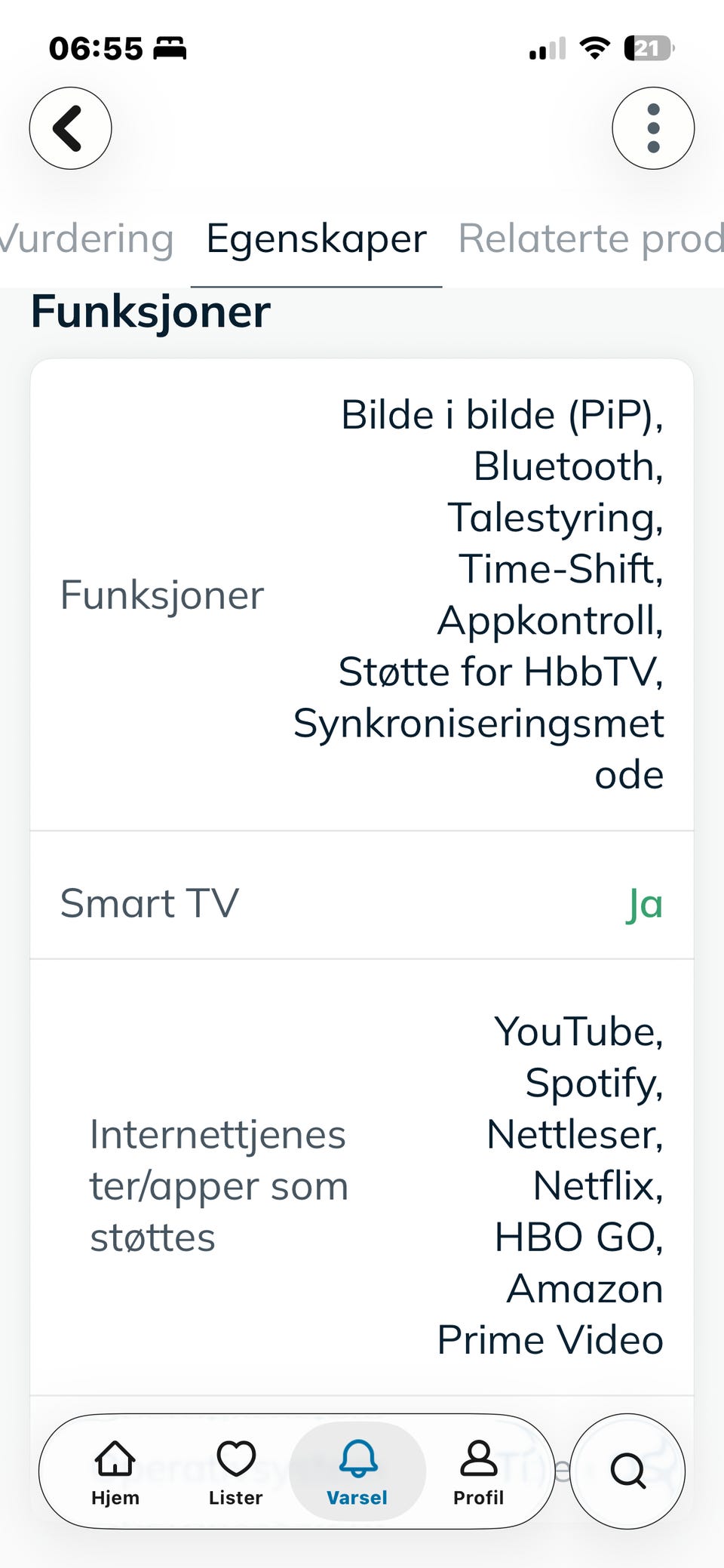724x1568 pixels.
Task: Tap the back arrow button
Action: pos(70,128)
